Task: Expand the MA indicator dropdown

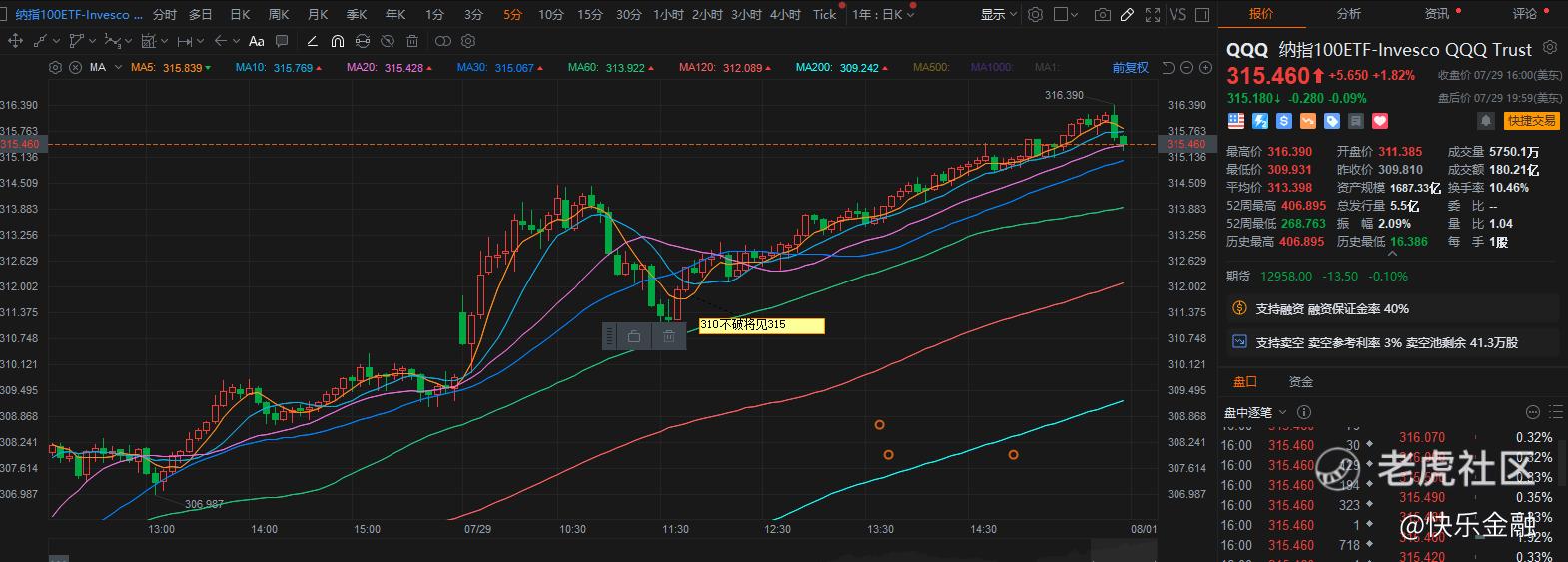Action: (118, 67)
